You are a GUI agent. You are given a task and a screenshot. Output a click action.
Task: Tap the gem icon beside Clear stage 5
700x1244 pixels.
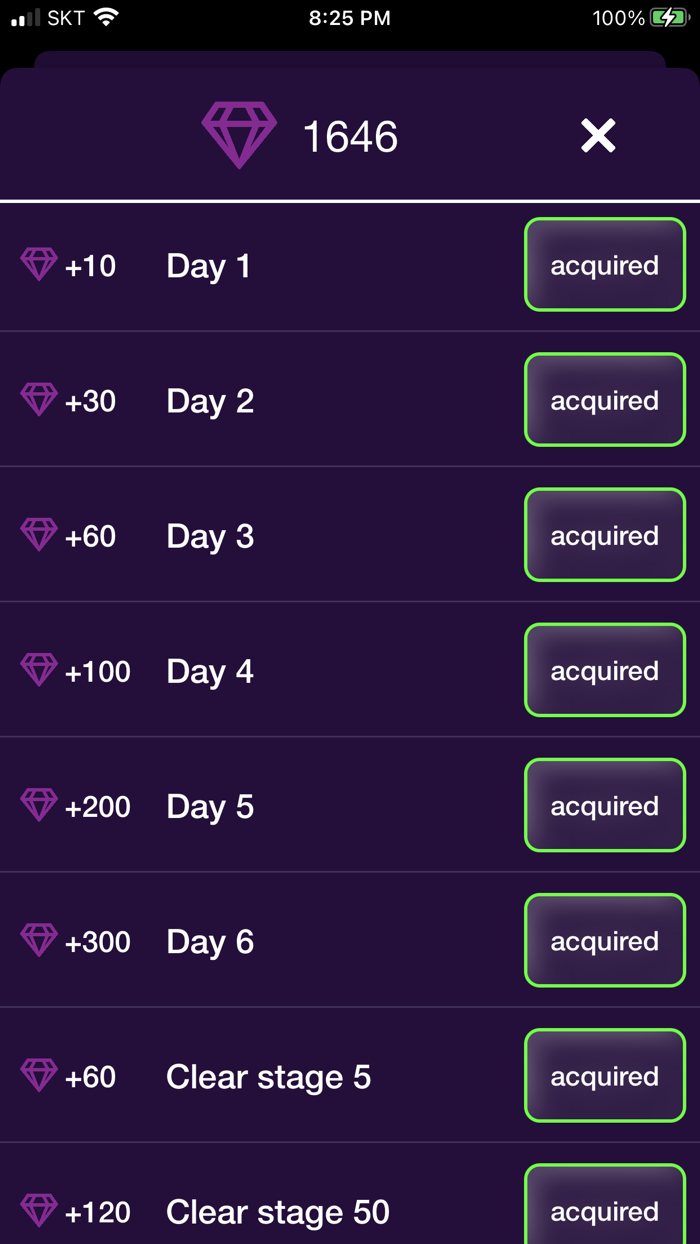pyautogui.click(x=39, y=1075)
